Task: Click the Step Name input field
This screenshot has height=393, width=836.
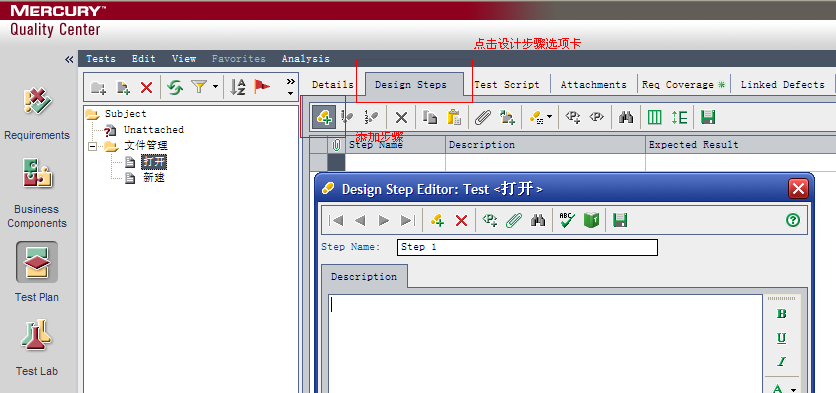Action: click(527, 247)
